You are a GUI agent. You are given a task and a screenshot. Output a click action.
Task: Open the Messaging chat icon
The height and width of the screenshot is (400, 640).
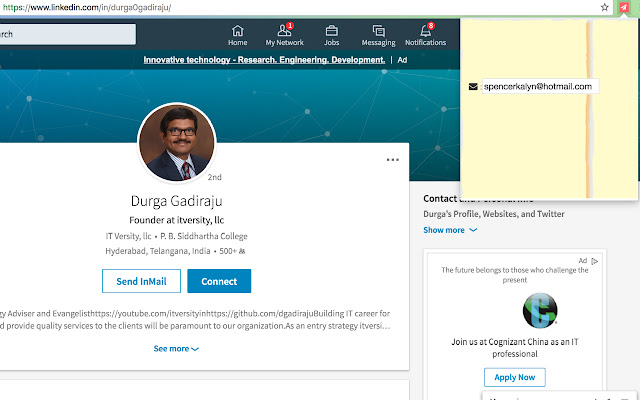point(378,34)
